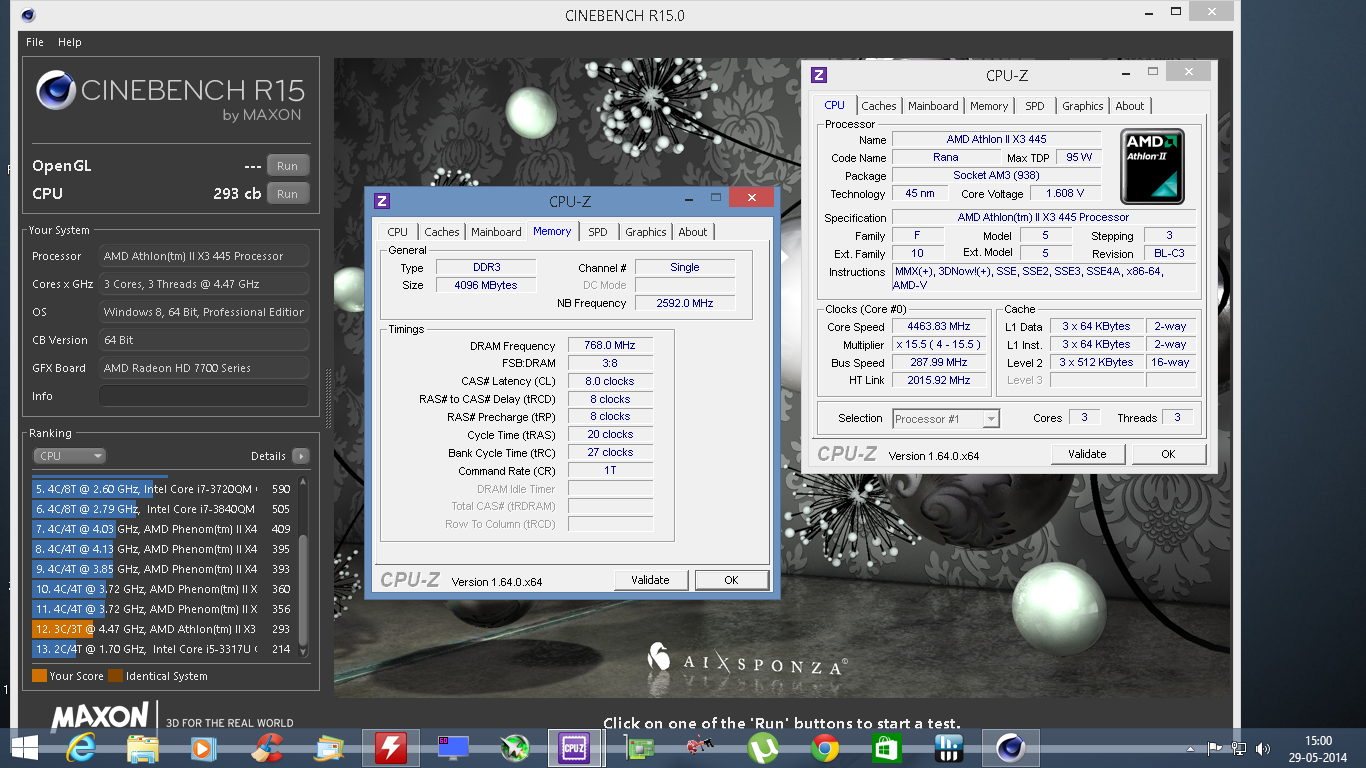Click the Info input field in Your System
Viewport: 1366px width, 768px height.
pos(203,396)
